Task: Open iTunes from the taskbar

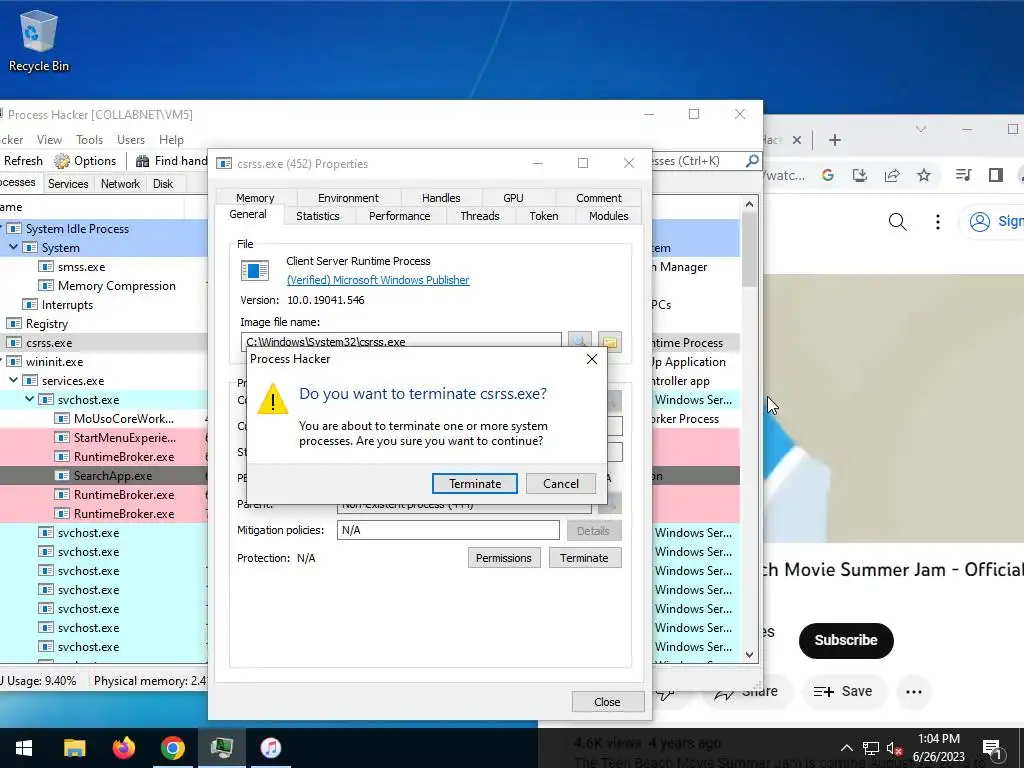Action: (270, 748)
